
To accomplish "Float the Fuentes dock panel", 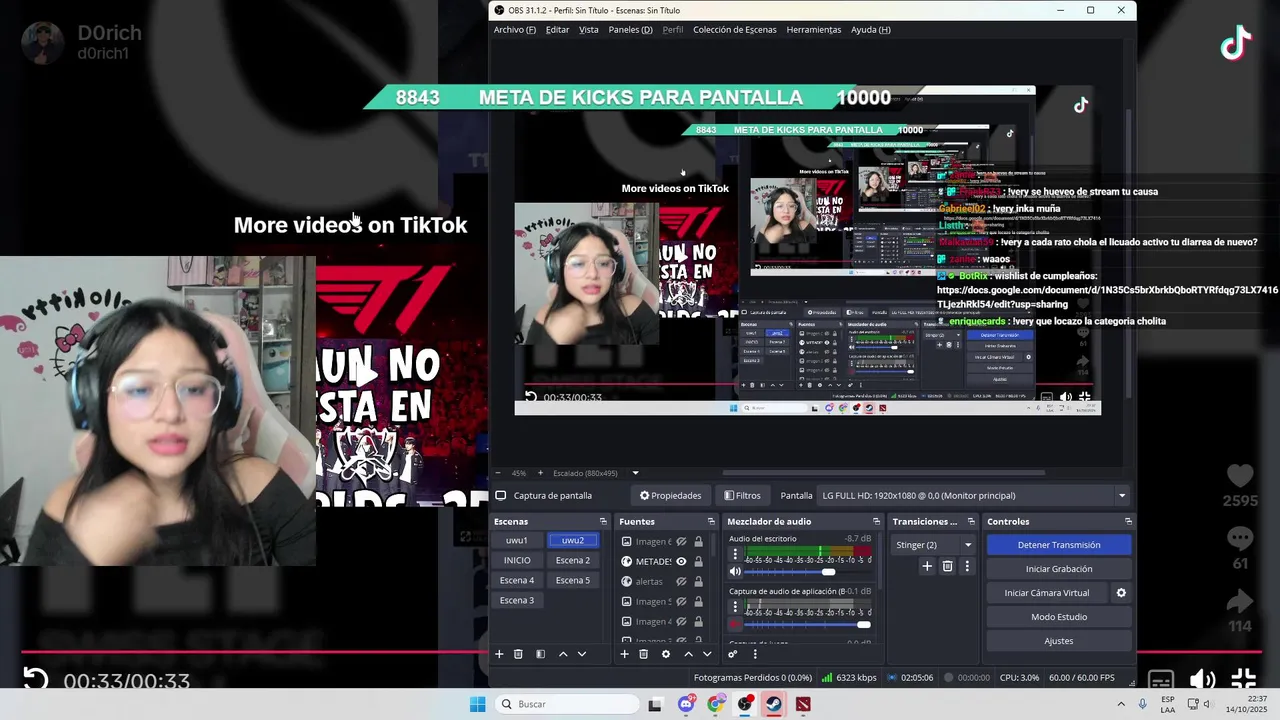I will pyautogui.click(x=711, y=521).
